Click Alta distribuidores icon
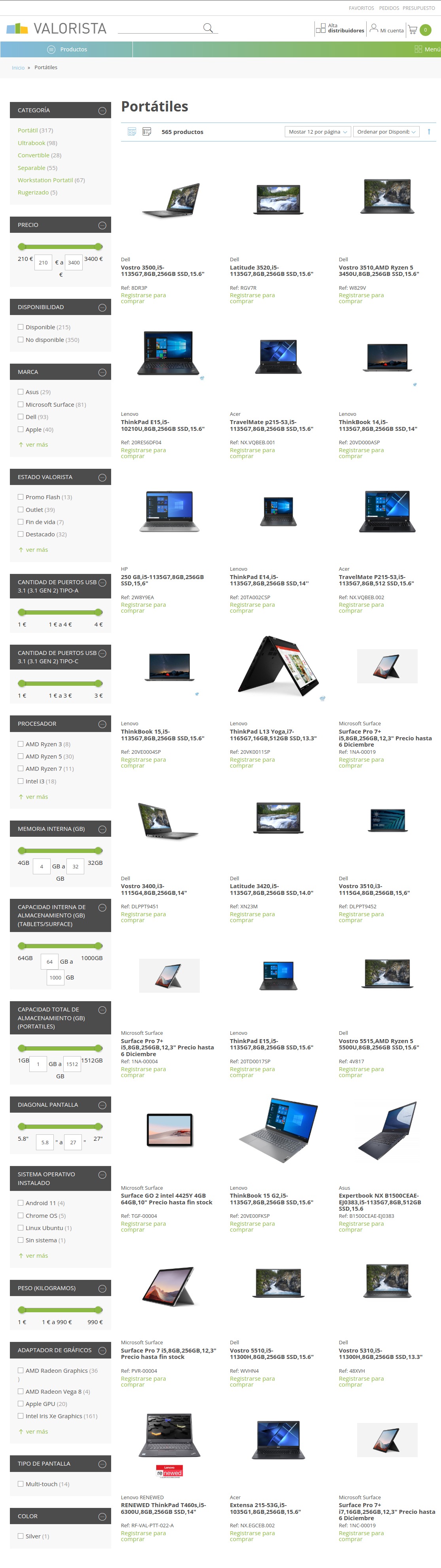The image size is (441, 1568). [x=320, y=28]
